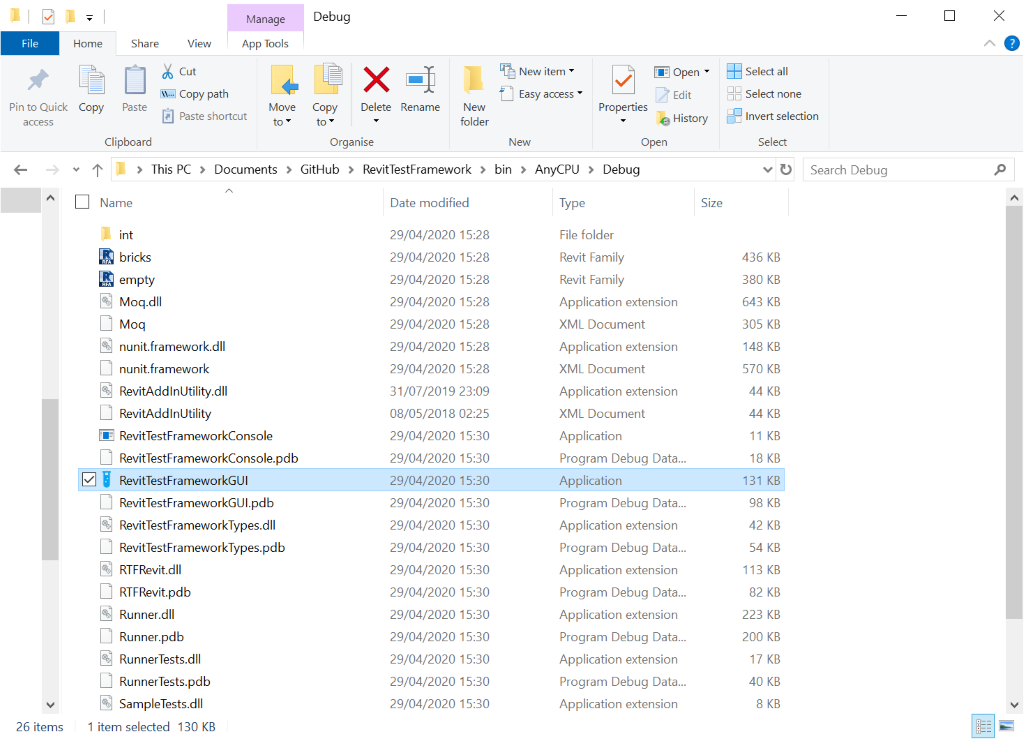Click the bricks Revit Family file icon
Screen dimensions: 1024x739
[106, 257]
